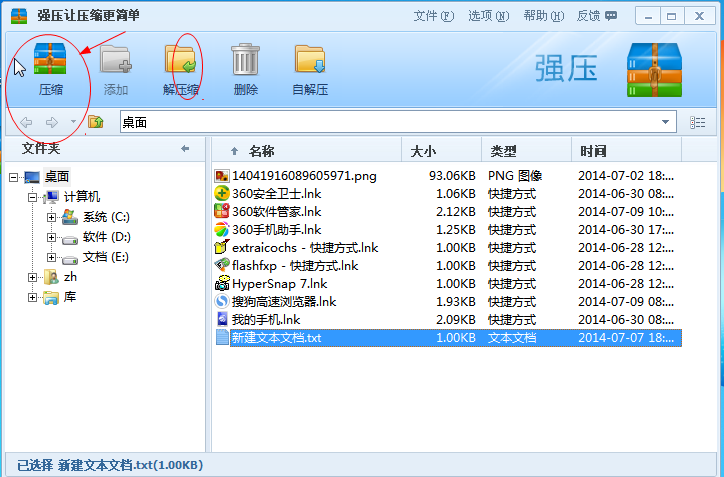
Task: Expand the 系统 (C:) drive
Action: tap(51, 217)
